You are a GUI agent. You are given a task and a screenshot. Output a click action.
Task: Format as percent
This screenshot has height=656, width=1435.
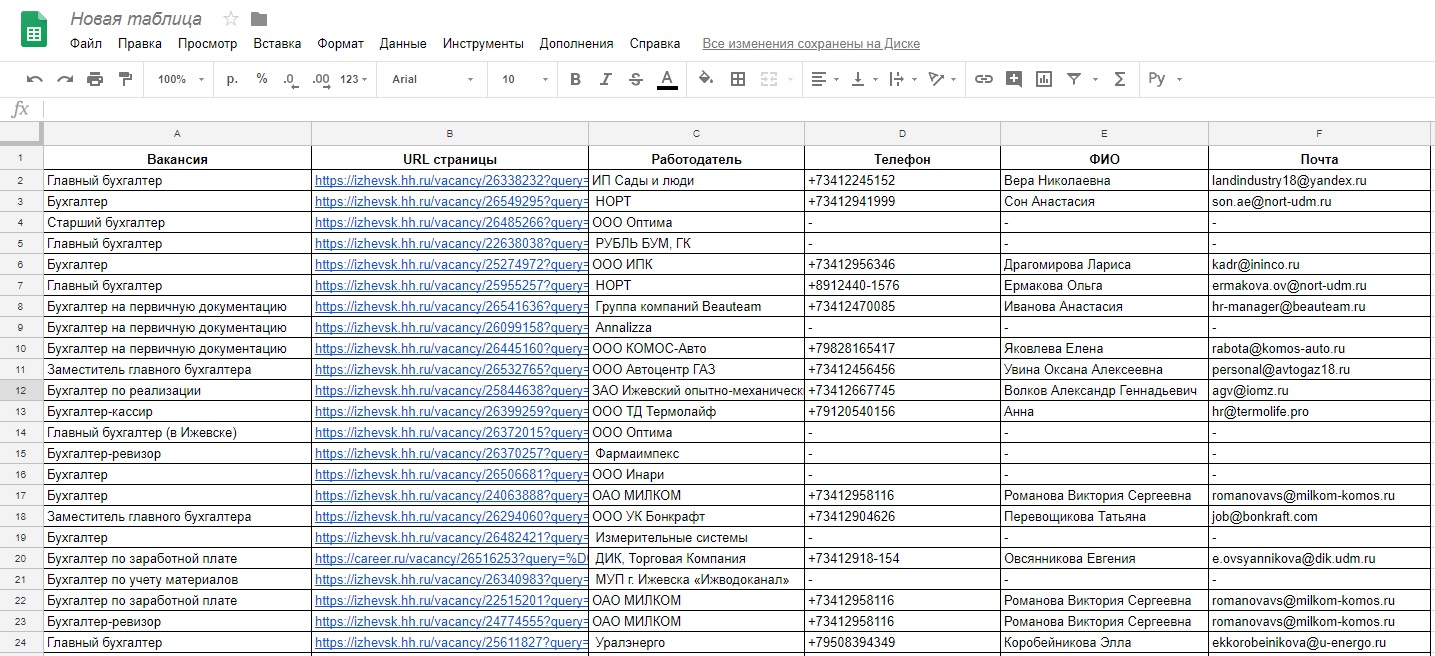[x=262, y=79]
